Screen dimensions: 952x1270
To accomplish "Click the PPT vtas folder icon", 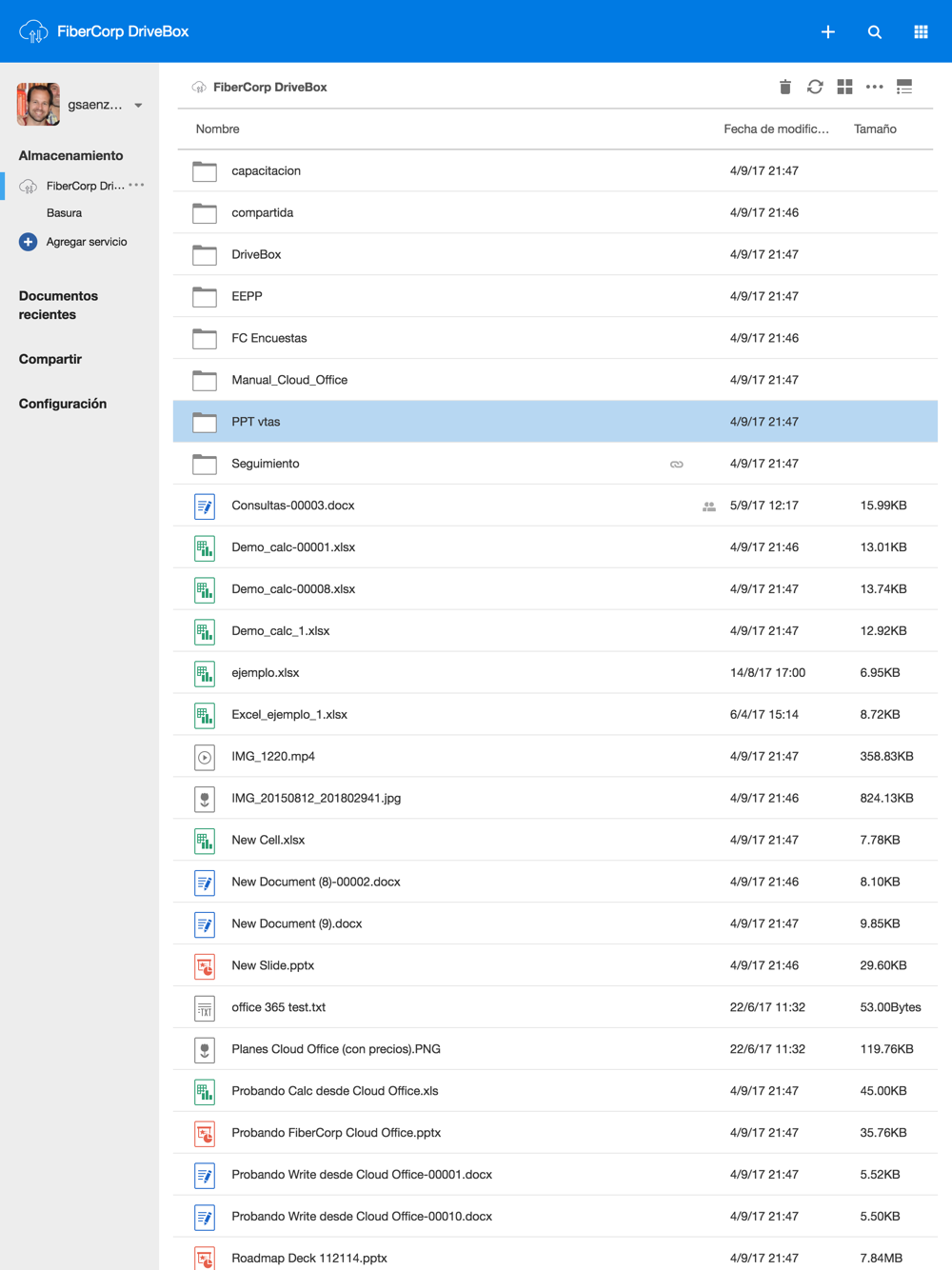I will pos(205,422).
